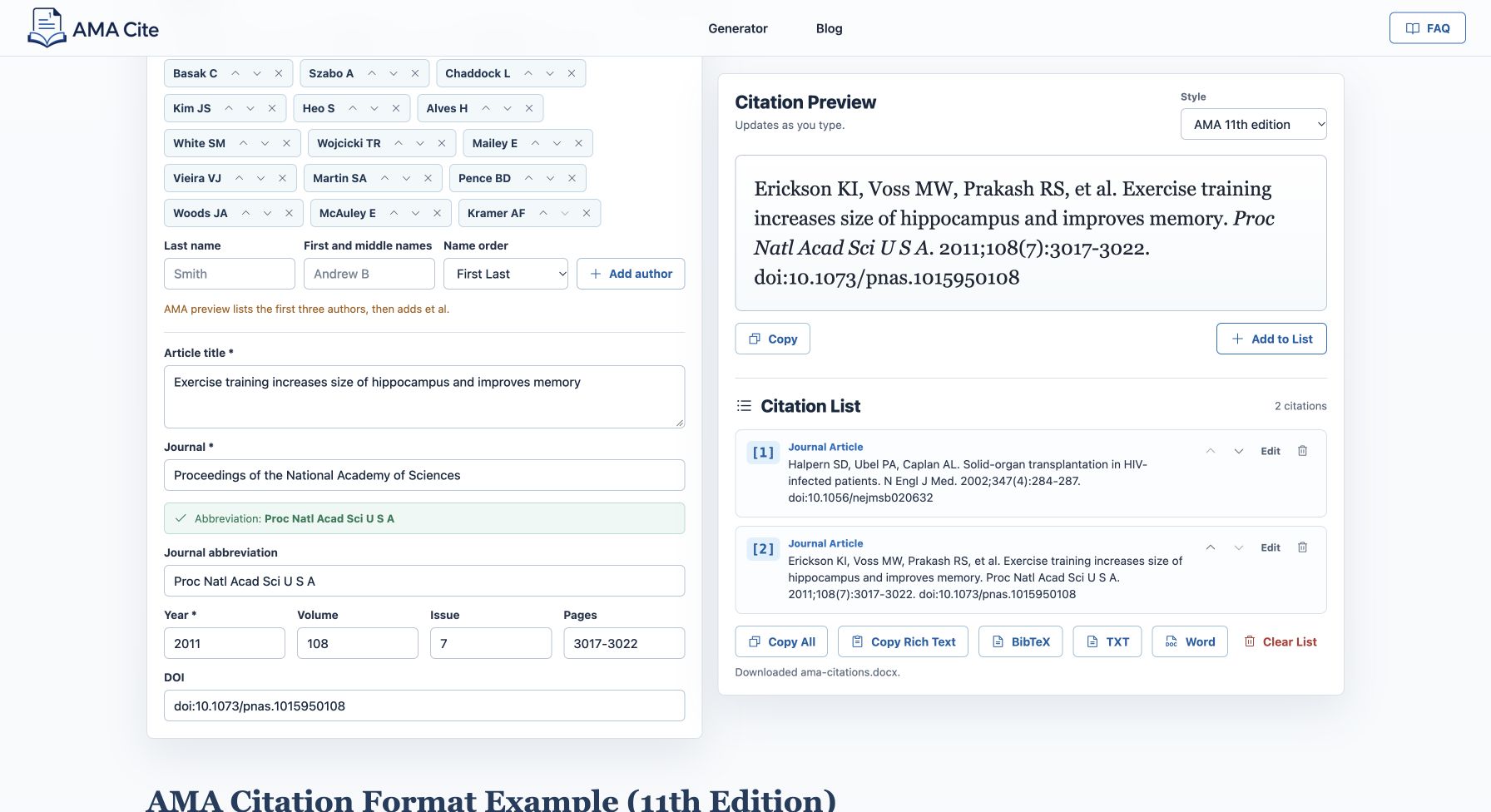Viewport: 1491px width, 812px height.
Task: Remove author Heo S
Action: pos(396,108)
